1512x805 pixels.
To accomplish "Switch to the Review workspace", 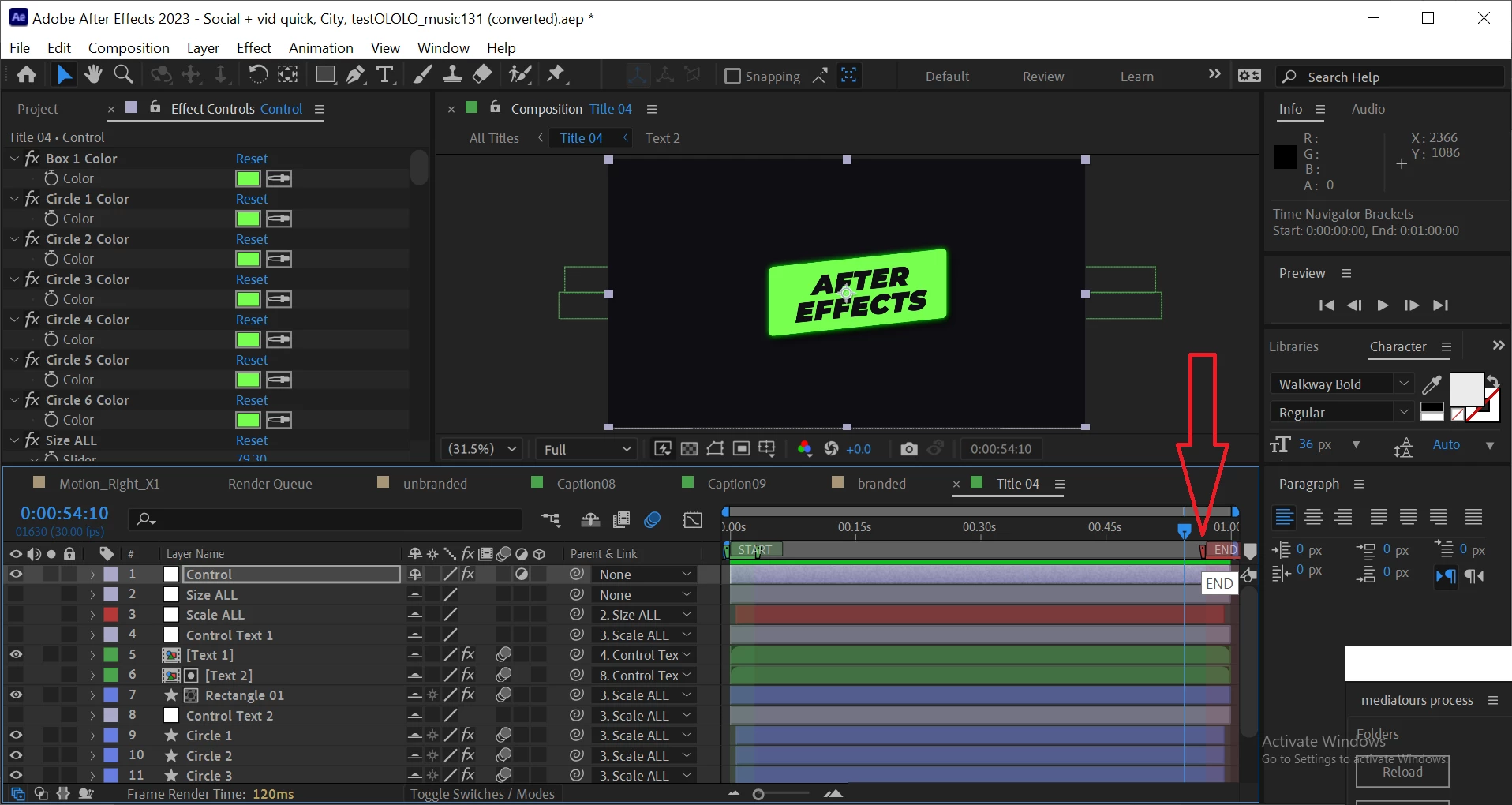I will click(x=1043, y=77).
